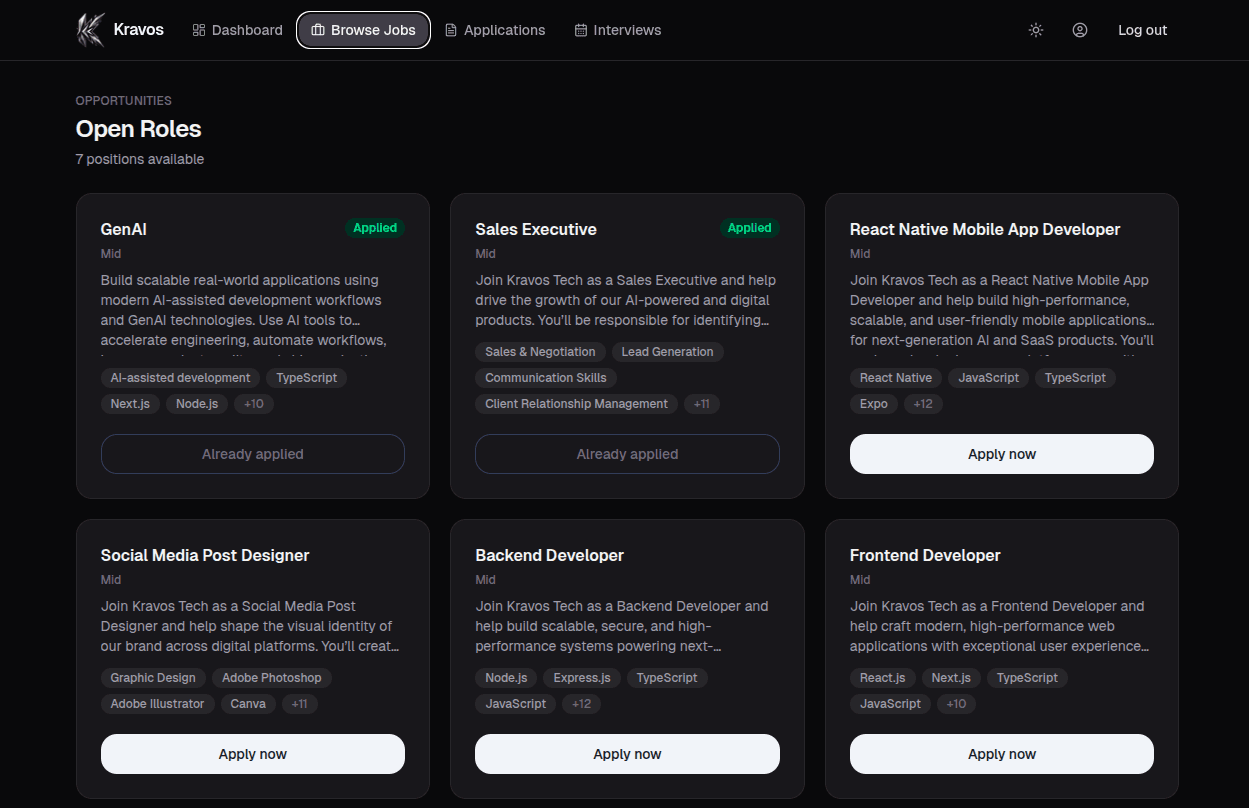Apply now for Social Media Post Designer
Viewport: 1249px width, 808px height.
click(253, 754)
